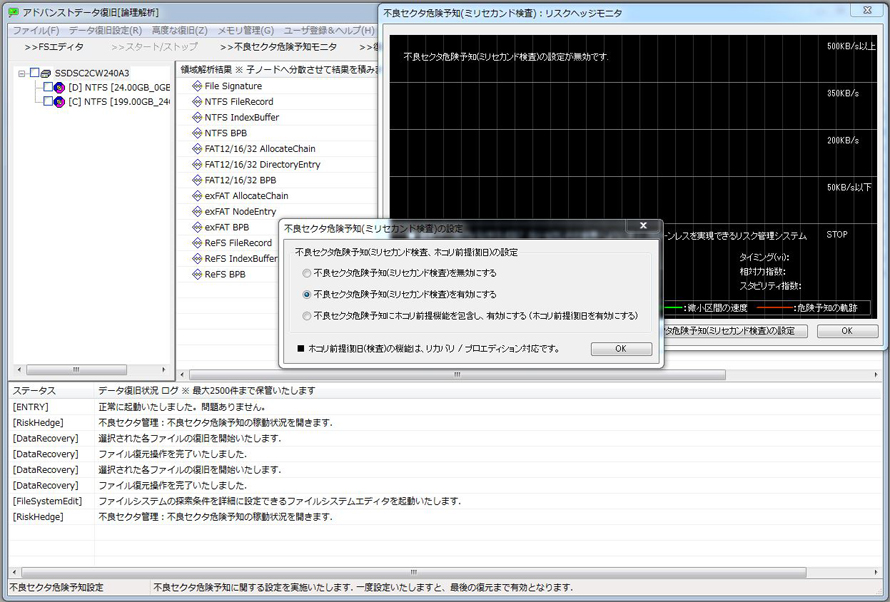
Task: Click the File Signature node icon
Action: pyautogui.click(x=197, y=86)
